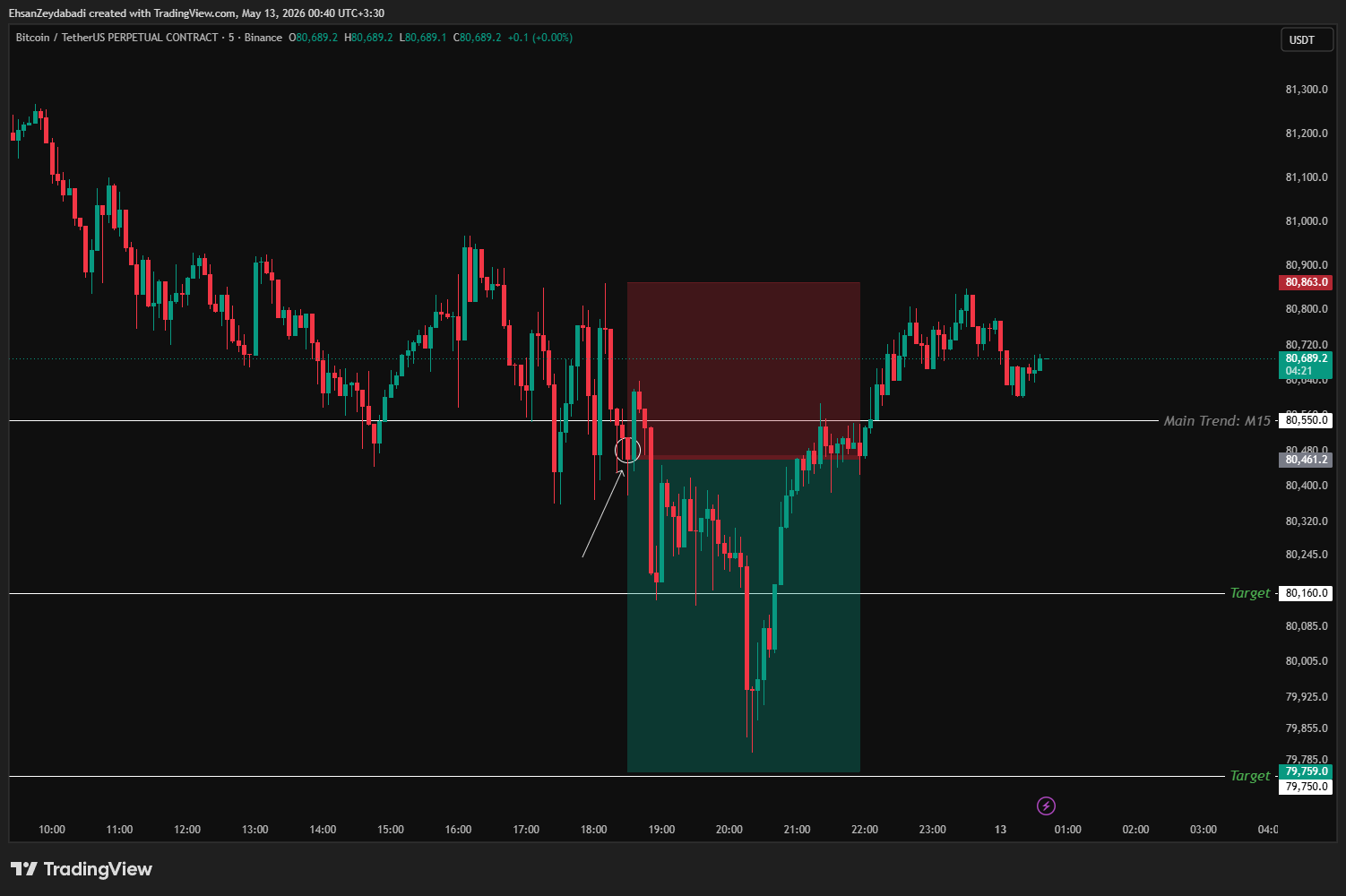Click 80,005.0 on the price axis
Screen dimensions: 1346x896
point(1307,661)
